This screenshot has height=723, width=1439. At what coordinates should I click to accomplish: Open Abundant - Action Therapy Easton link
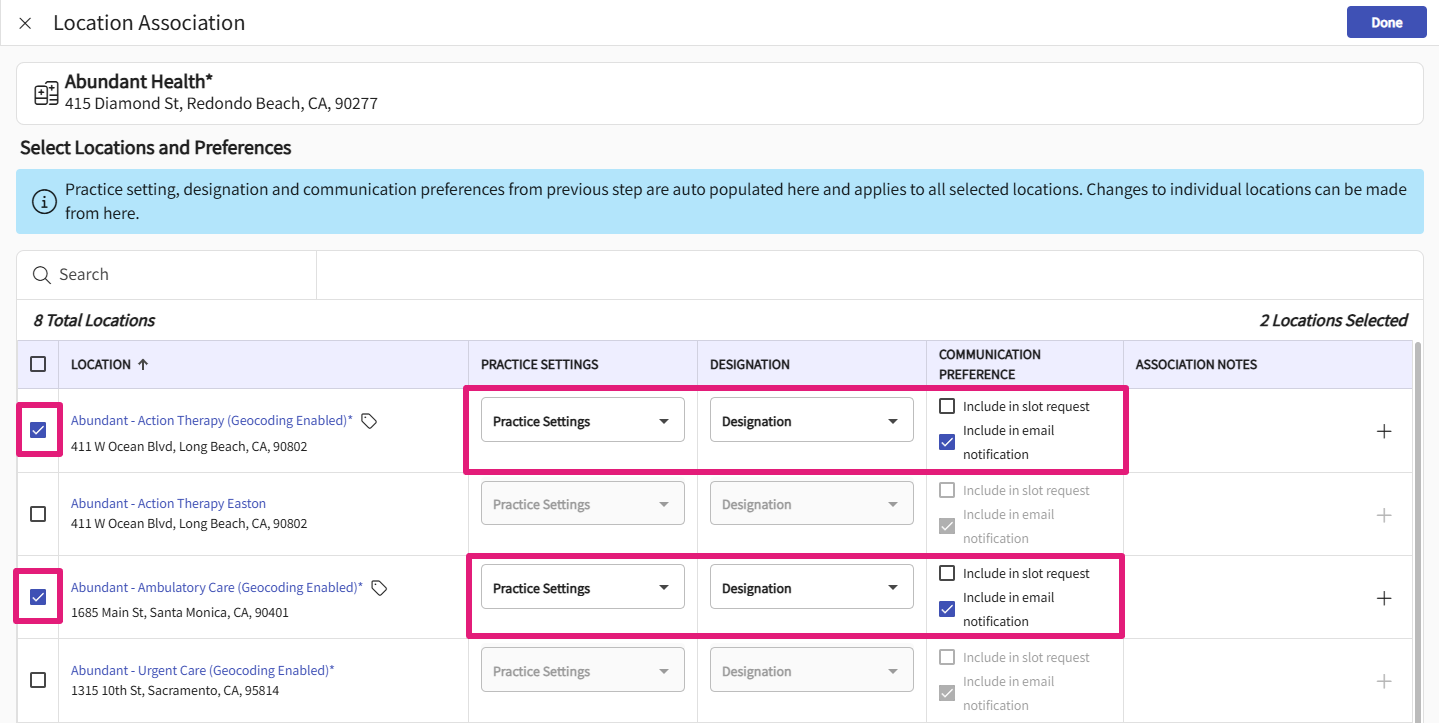168,503
